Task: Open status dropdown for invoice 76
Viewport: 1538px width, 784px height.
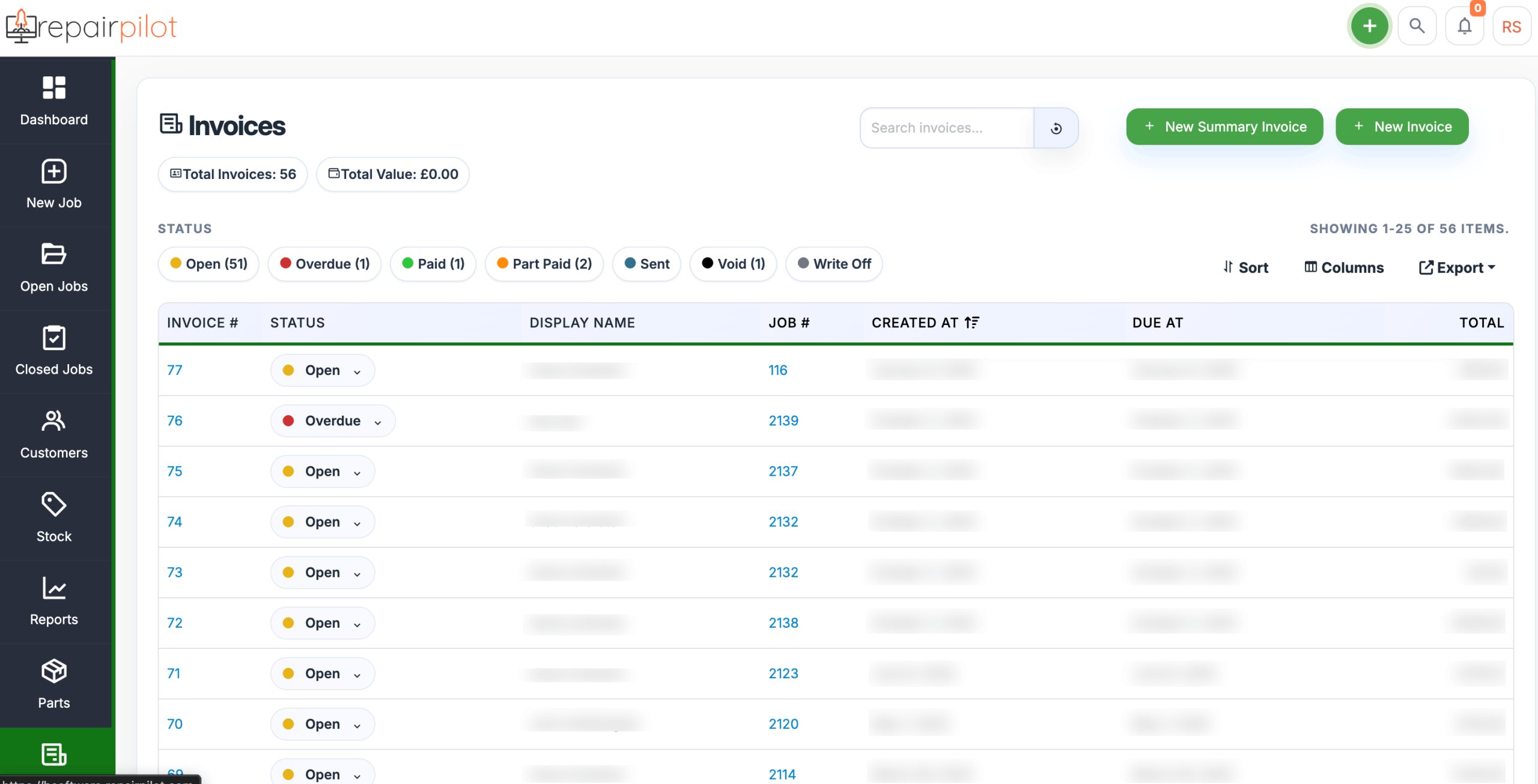Action: click(x=333, y=421)
